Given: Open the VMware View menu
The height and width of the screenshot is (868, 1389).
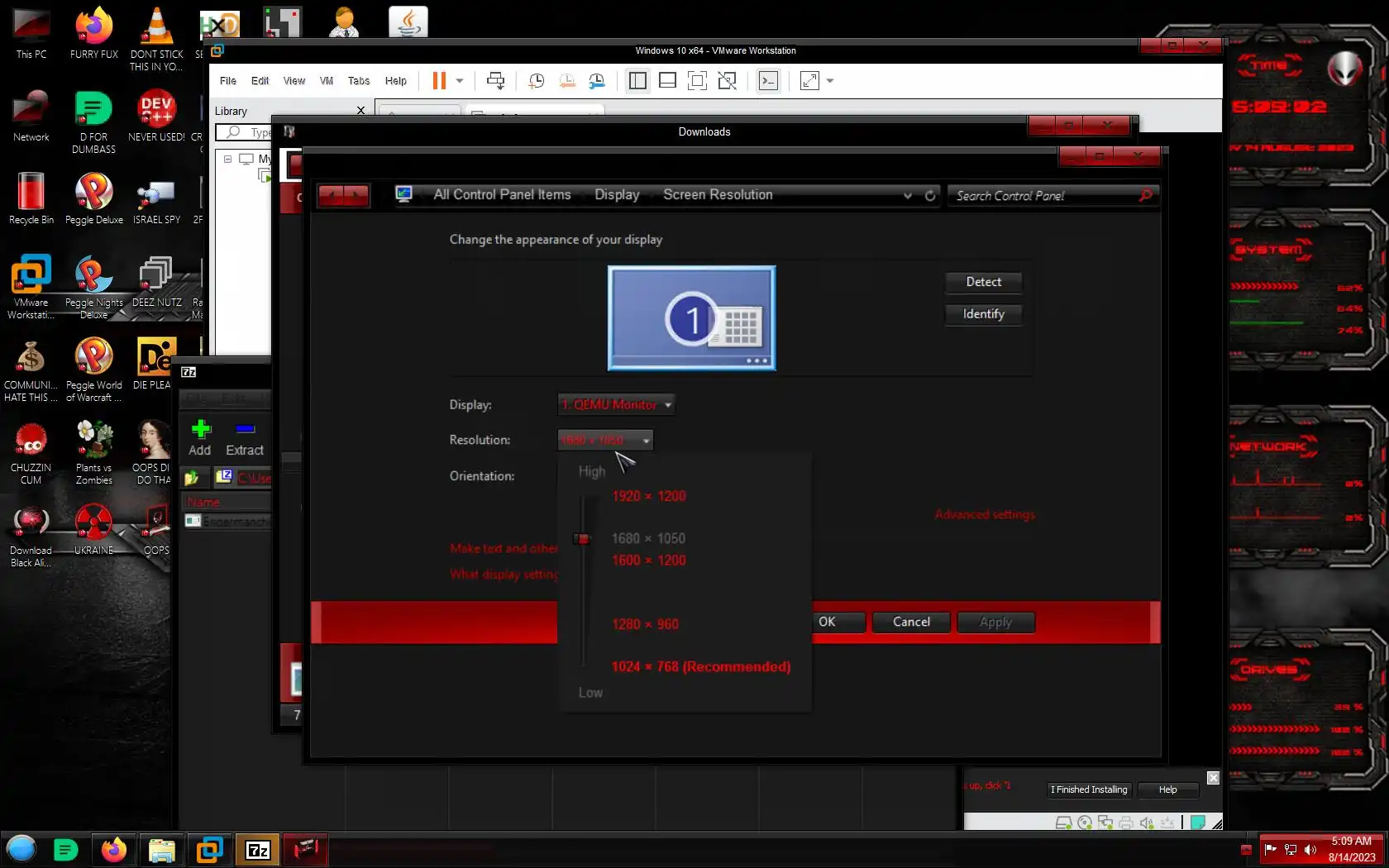Looking at the screenshot, I should coord(294,81).
